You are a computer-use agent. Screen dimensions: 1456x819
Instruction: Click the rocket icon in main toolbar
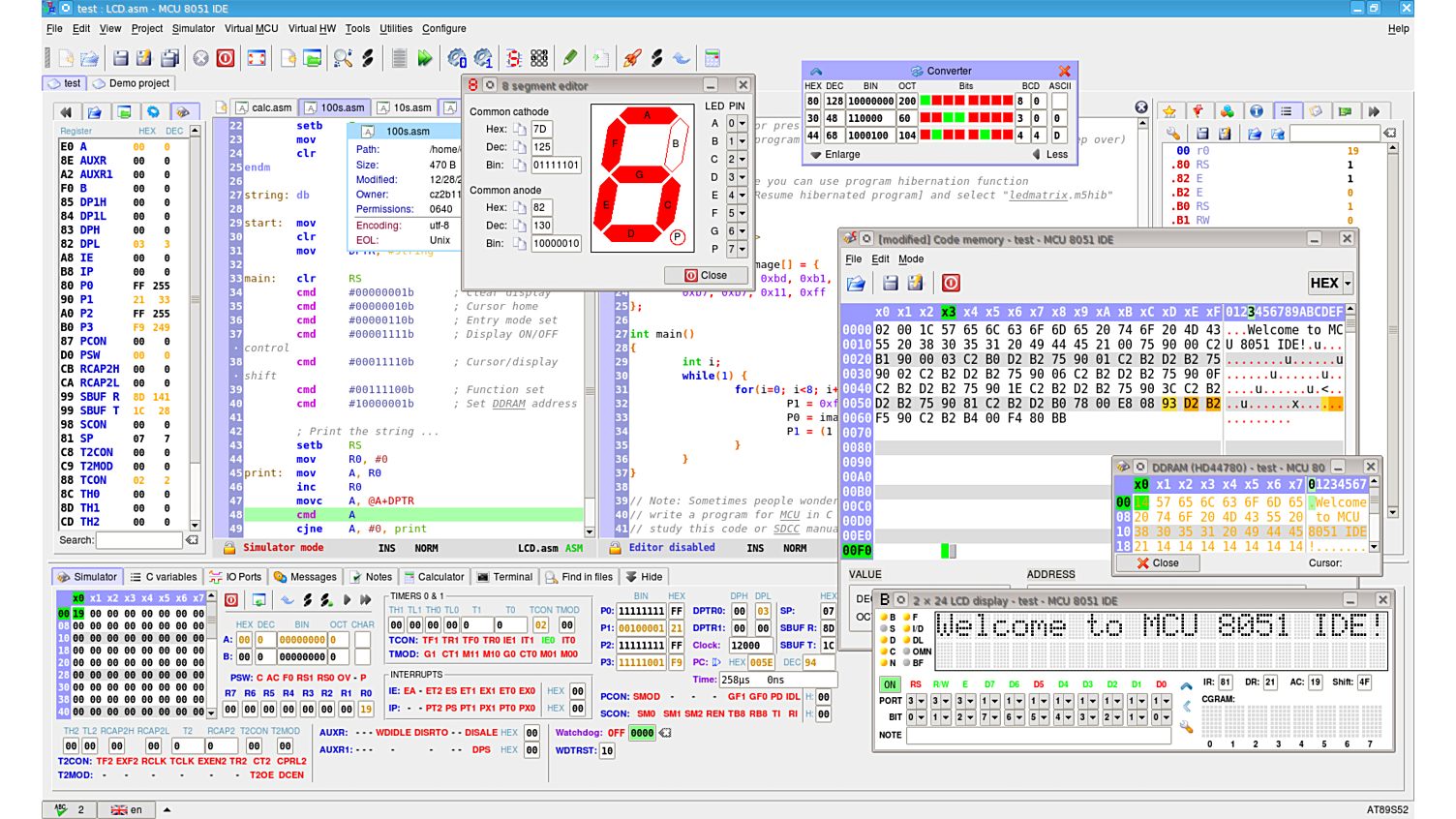coord(632,59)
